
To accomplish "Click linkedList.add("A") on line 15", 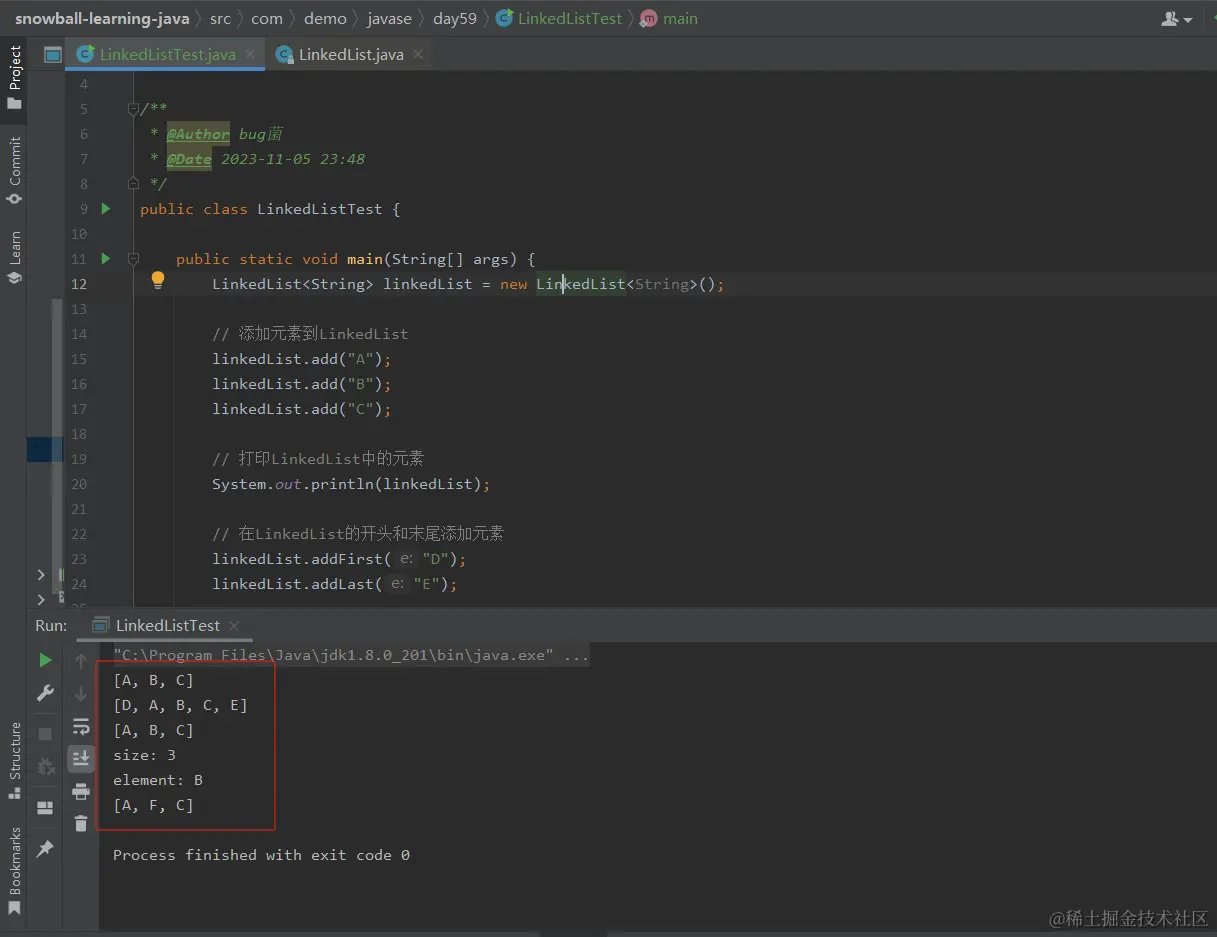I will tap(302, 359).
